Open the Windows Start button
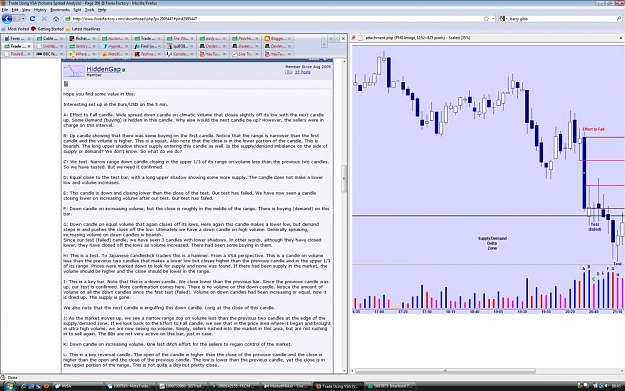This screenshot has width=625, height=391. [x=9, y=386]
